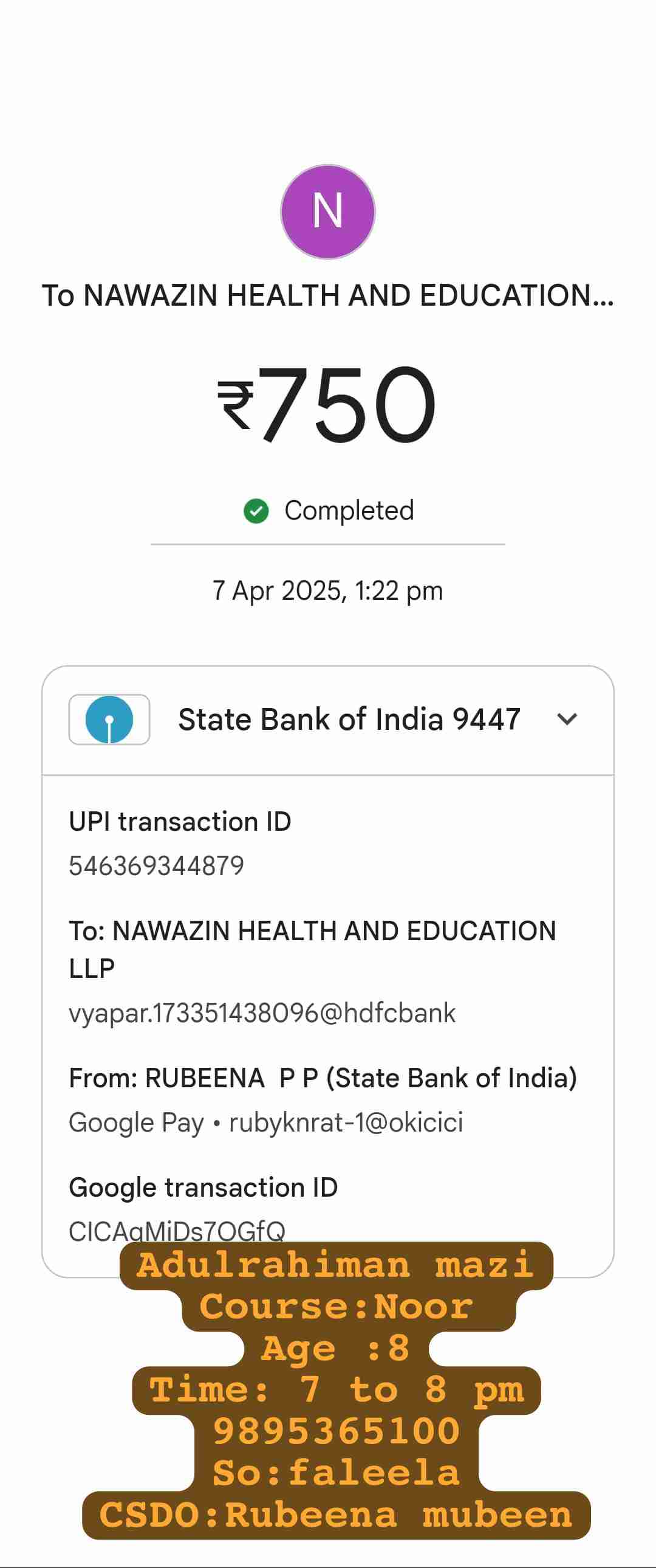Click the Completed status text
The width and height of the screenshot is (656, 1568).
(x=349, y=511)
